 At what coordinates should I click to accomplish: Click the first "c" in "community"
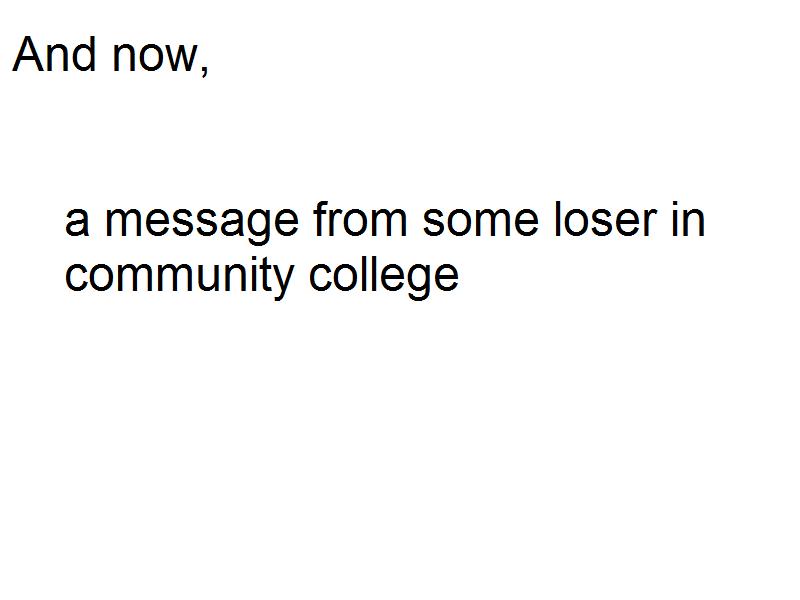point(76,277)
